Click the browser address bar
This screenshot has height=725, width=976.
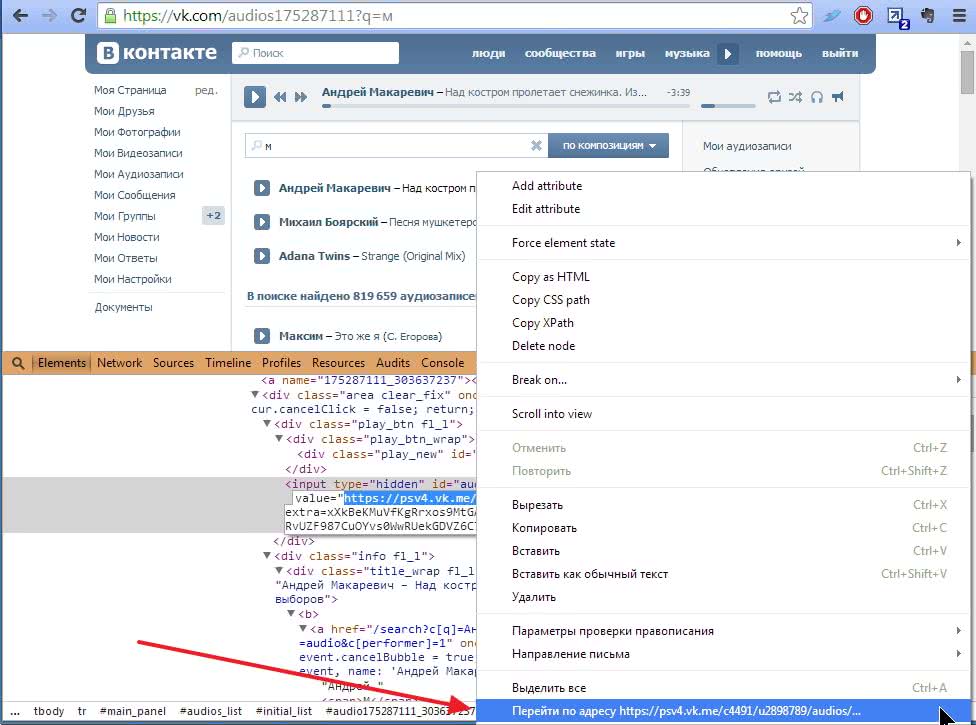(x=454, y=16)
